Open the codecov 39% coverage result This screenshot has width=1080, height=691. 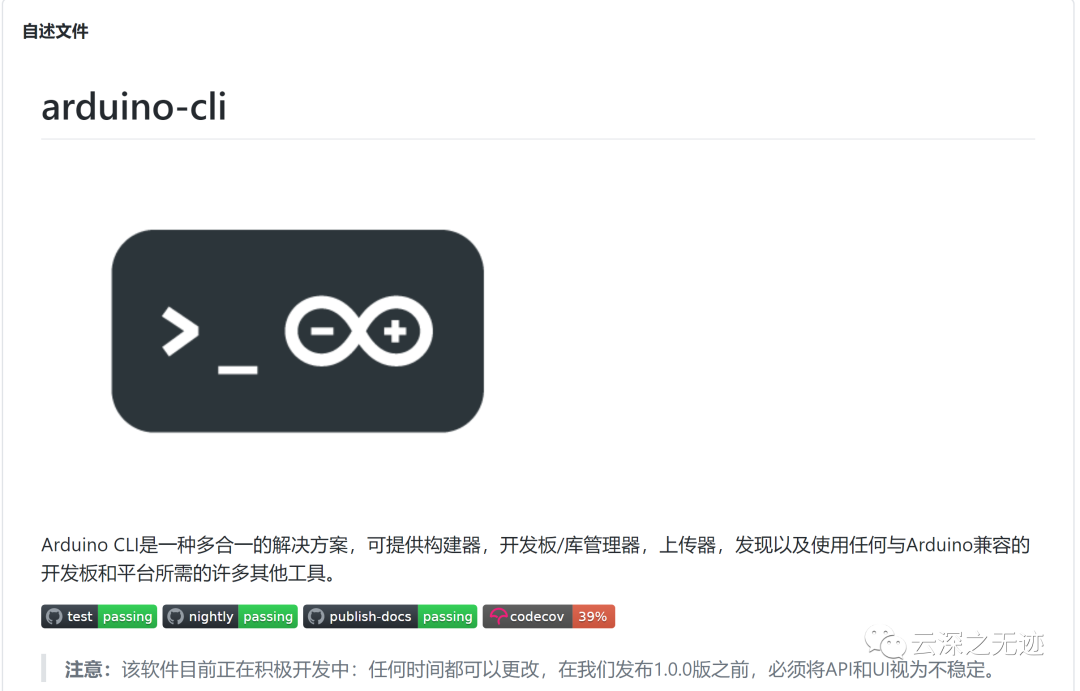click(593, 617)
